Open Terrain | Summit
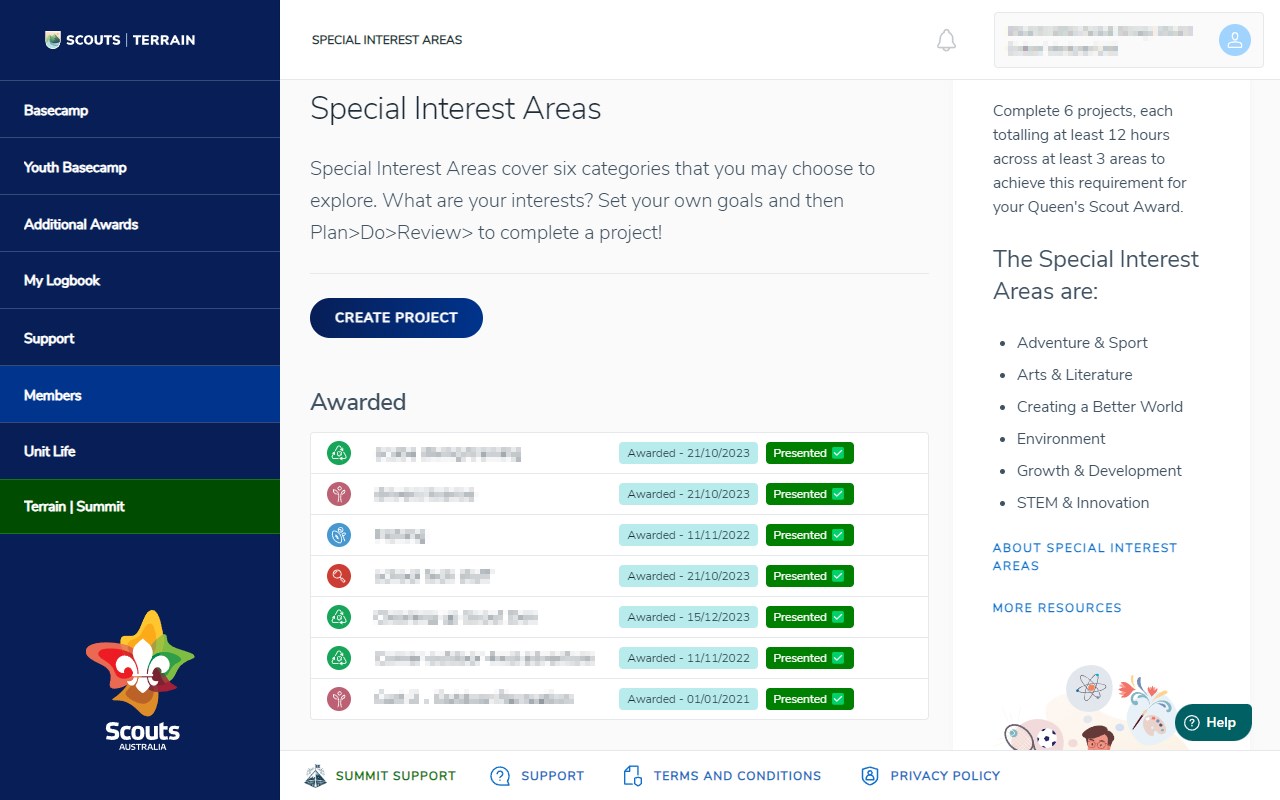Image resolution: width=1280 pixels, height=800 pixels. click(140, 507)
